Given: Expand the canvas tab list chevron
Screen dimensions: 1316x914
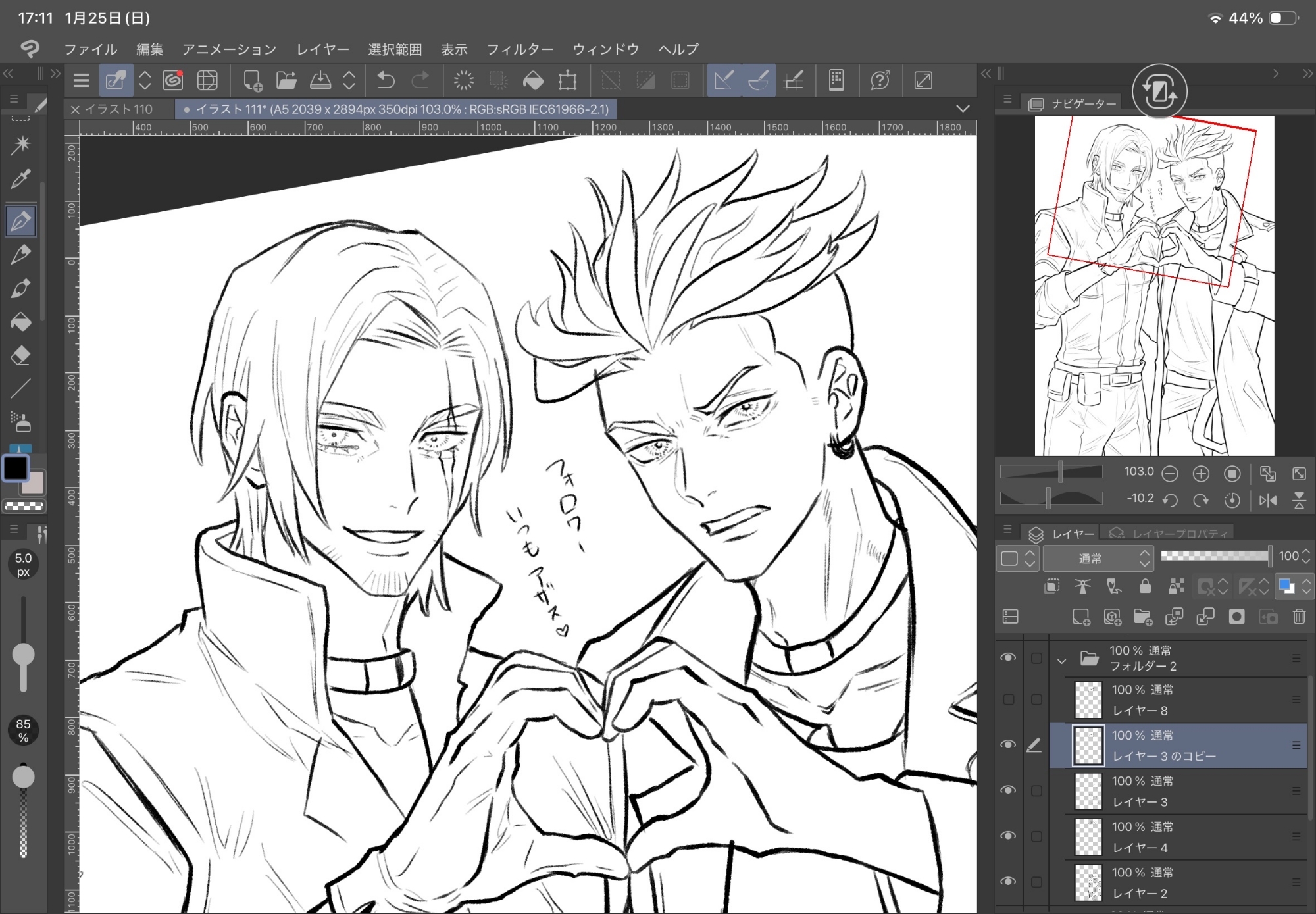Looking at the screenshot, I should coord(963,109).
